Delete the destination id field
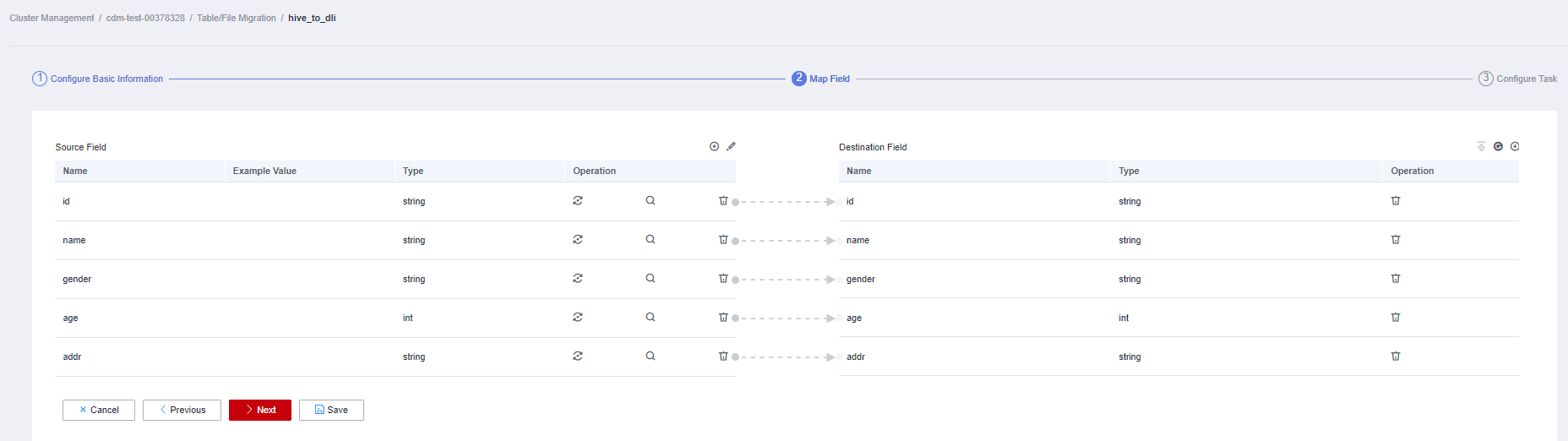This screenshot has height=441, width=1568. [1396, 201]
